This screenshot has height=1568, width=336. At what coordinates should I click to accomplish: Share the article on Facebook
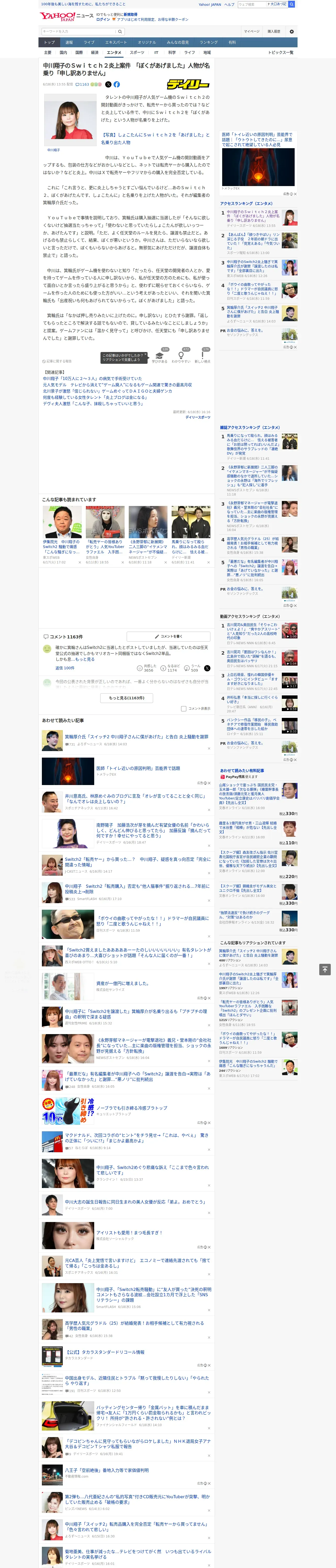[x=116, y=85]
